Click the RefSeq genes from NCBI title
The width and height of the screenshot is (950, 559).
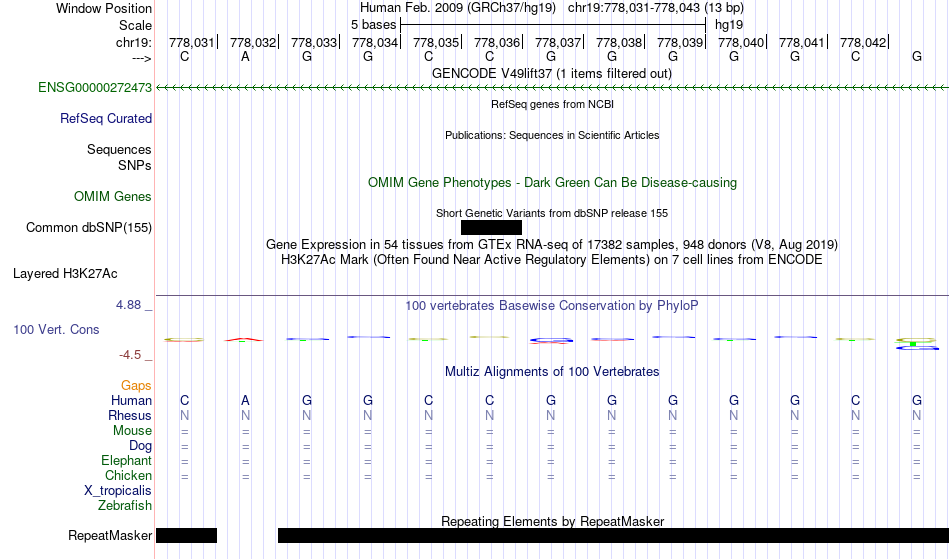553,104
